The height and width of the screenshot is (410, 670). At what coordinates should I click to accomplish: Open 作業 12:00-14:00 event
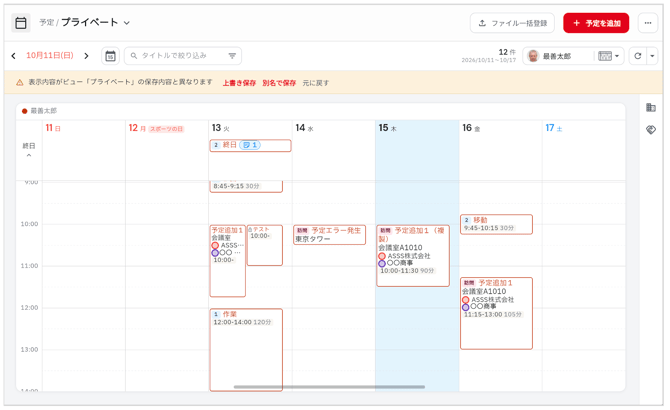(x=246, y=349)
